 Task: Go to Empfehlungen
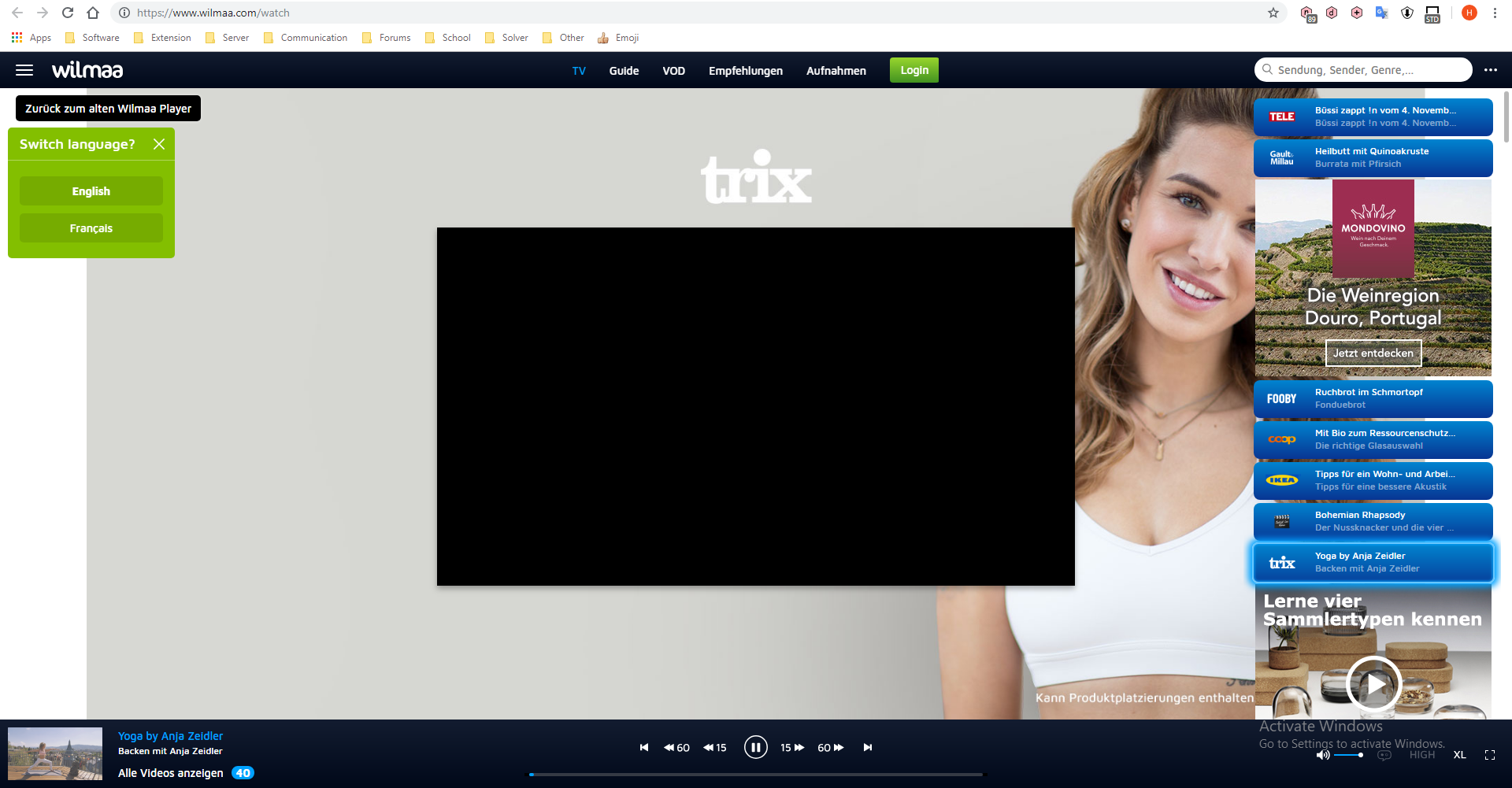tap(746, 71)
